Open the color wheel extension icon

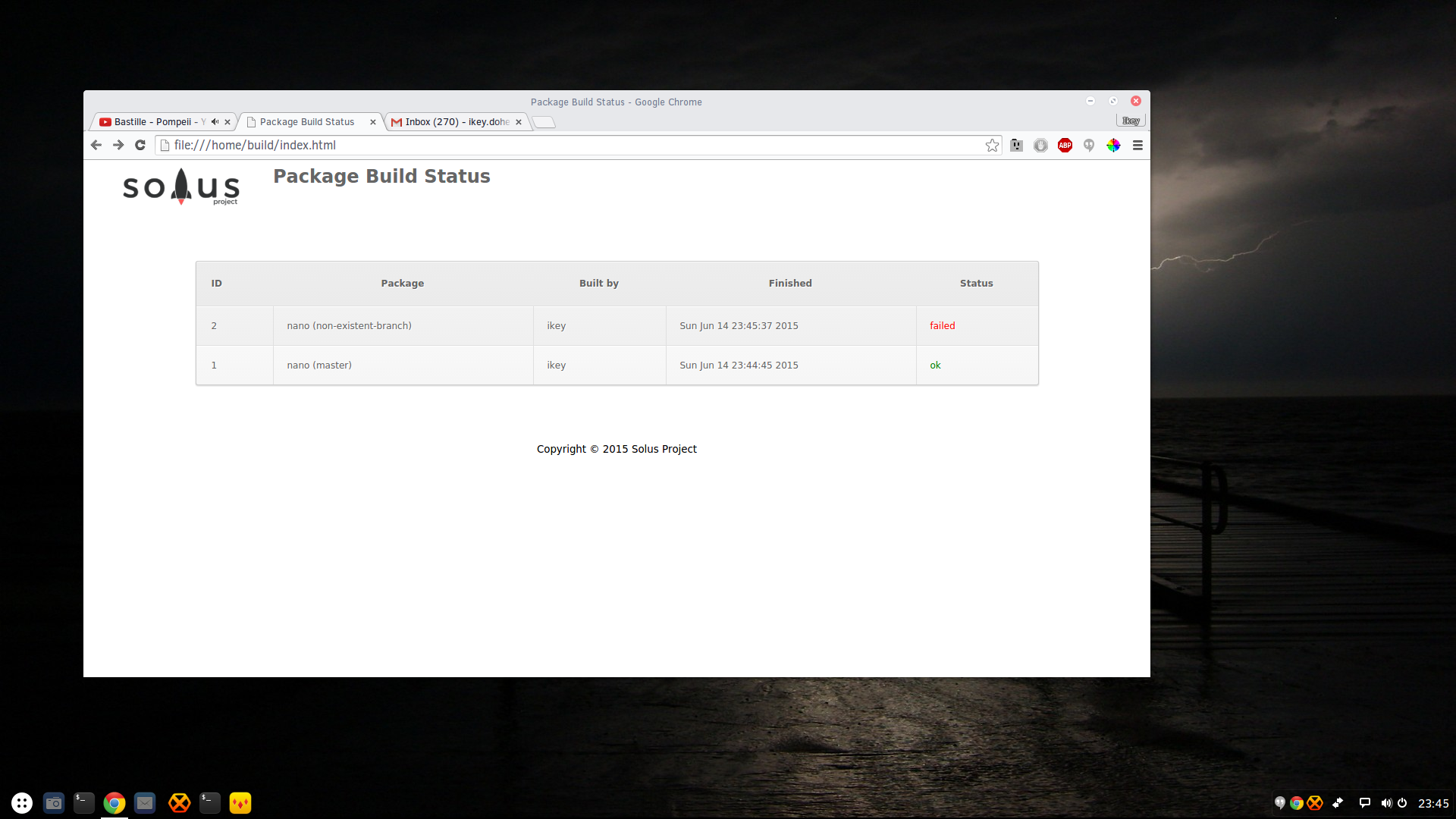1113,145
